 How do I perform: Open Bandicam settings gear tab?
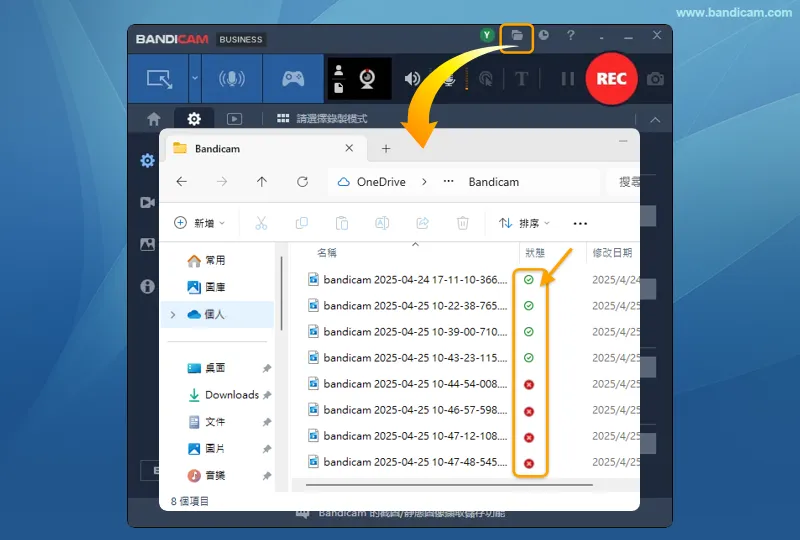(x=194, y=119)
